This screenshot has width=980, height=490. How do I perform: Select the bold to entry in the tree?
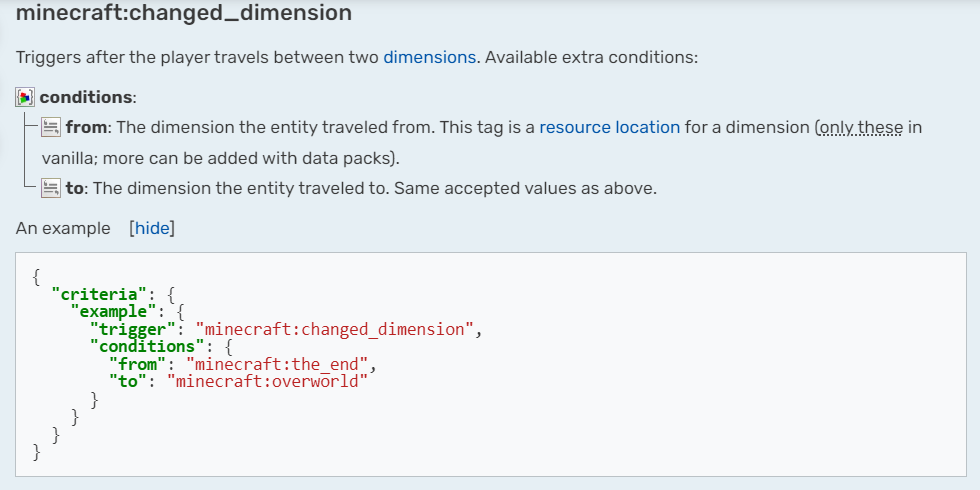[74, 187]
